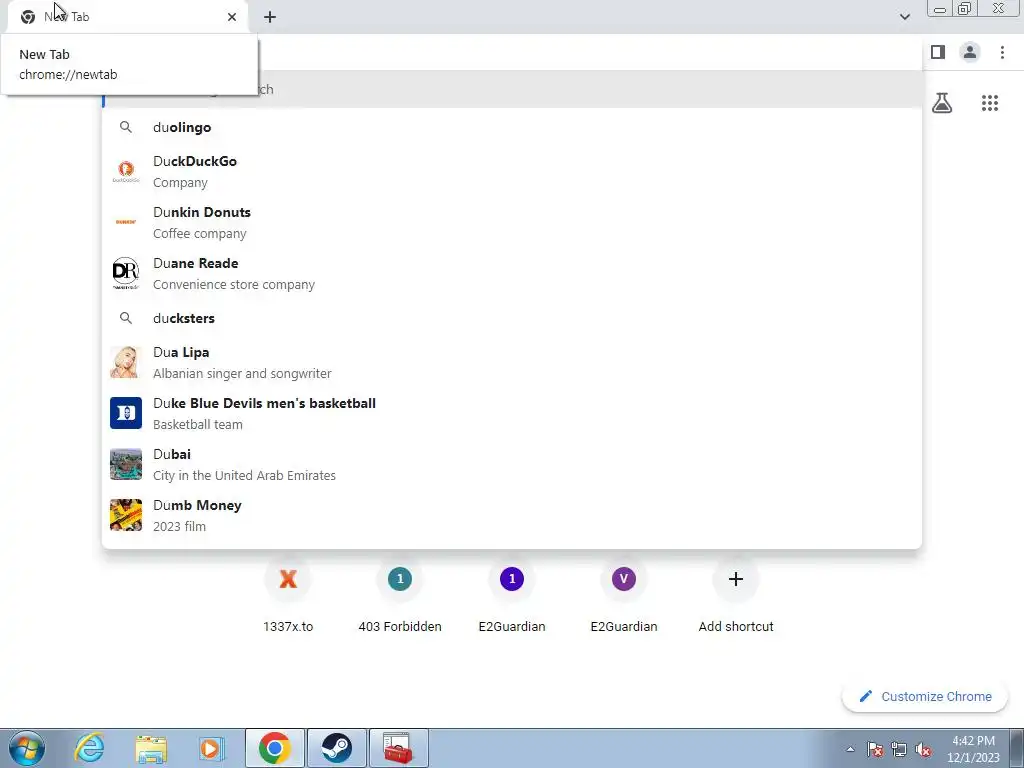
Task: Click the Dua Lipa photo thumbnail
Action: coord(126,362)
